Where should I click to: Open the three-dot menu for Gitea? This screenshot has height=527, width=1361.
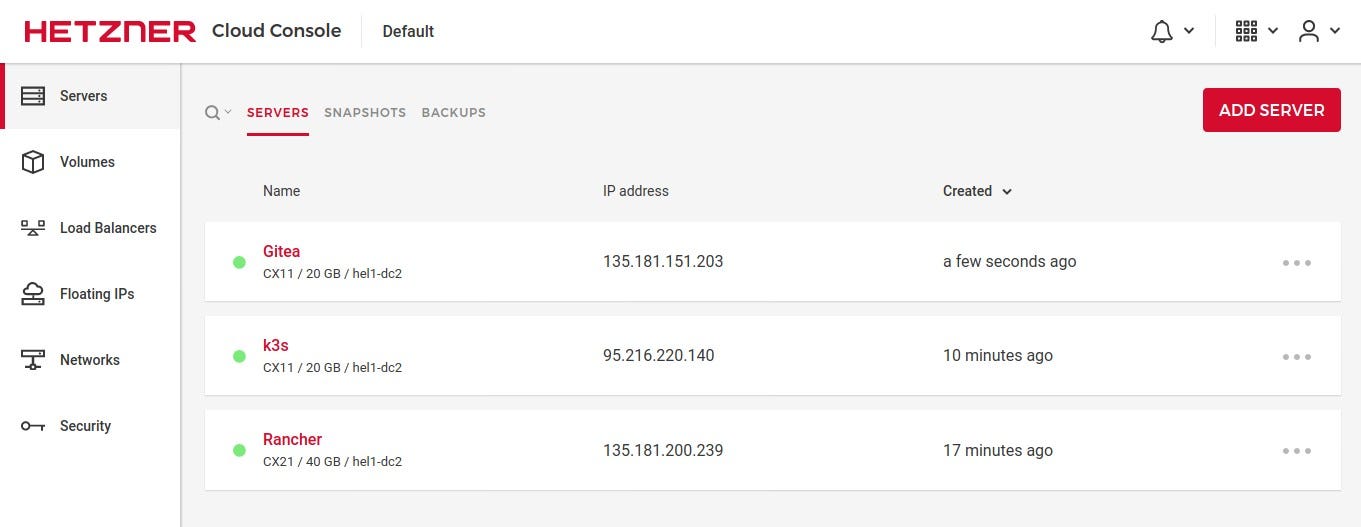tap(1296, 263)
